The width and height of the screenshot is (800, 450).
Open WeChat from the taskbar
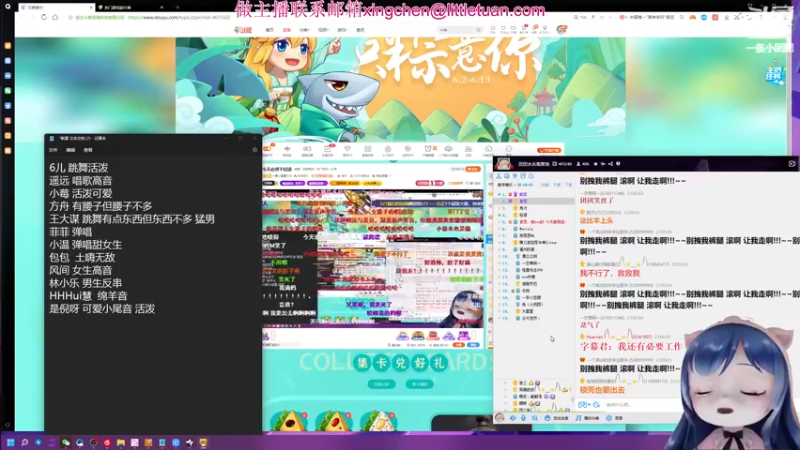[66, 442]
